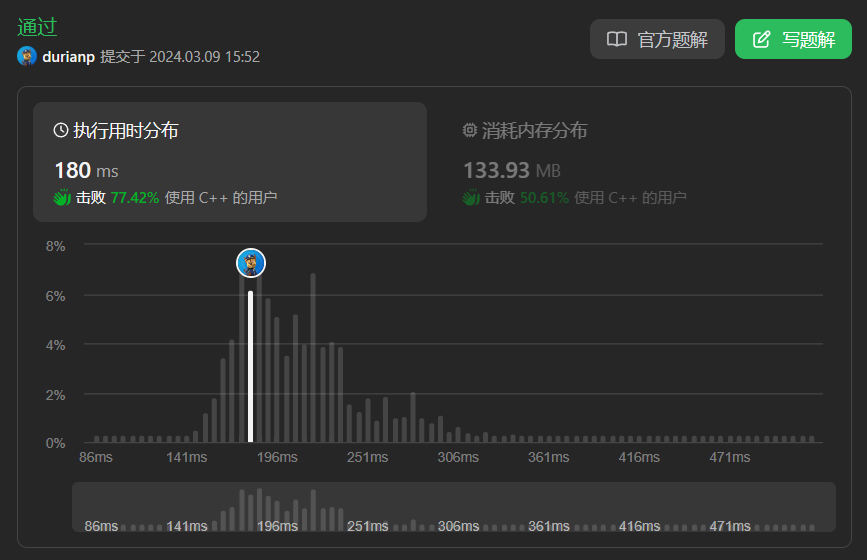
Task: Open durianp user profile link
Action: point(69,56)
